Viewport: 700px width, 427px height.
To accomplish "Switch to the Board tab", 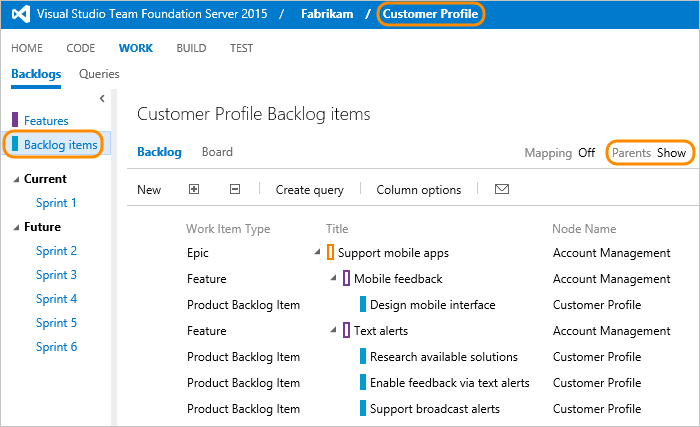I will pos(217,152).
